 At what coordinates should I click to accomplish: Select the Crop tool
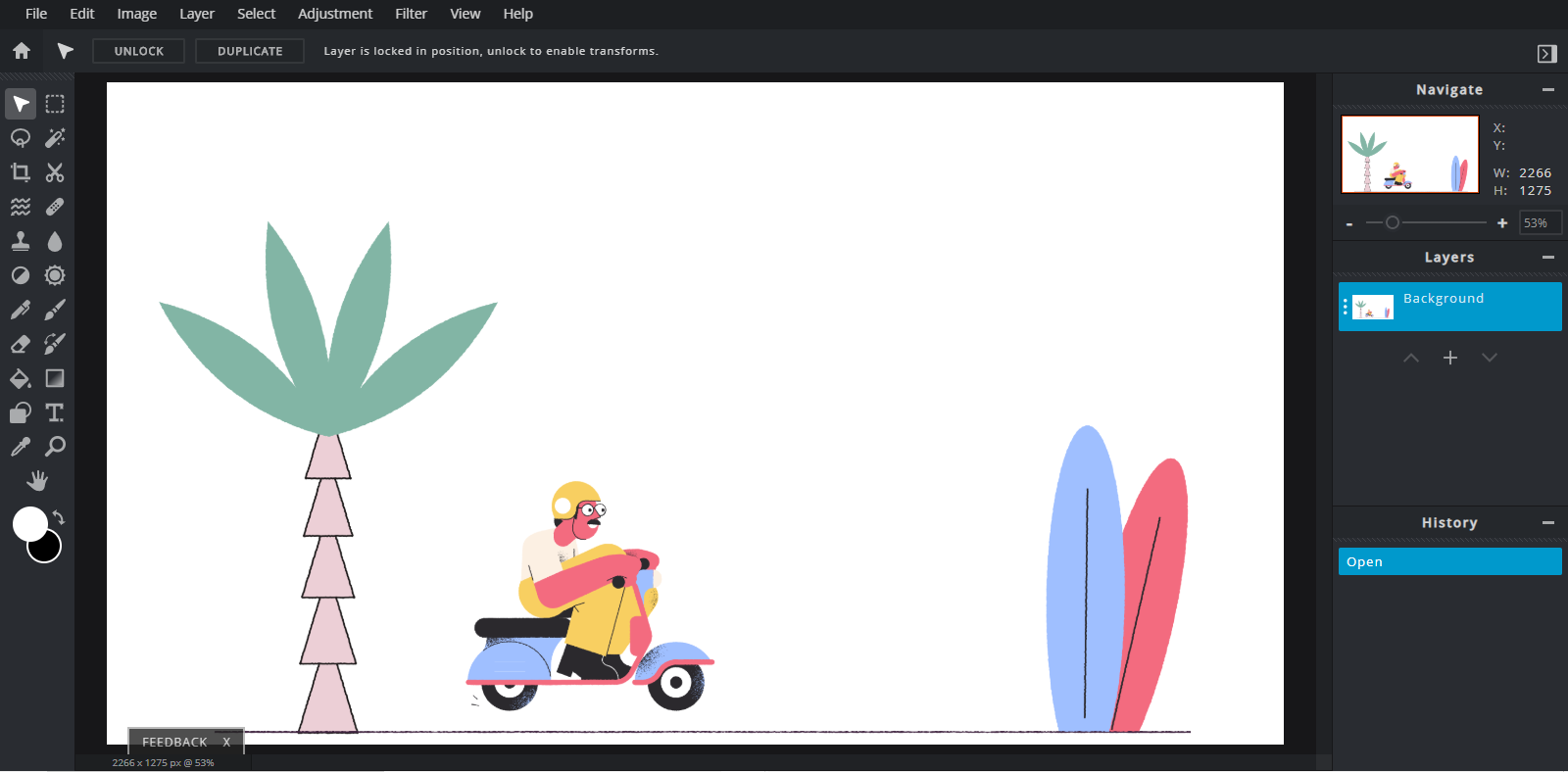pos(21,172)
